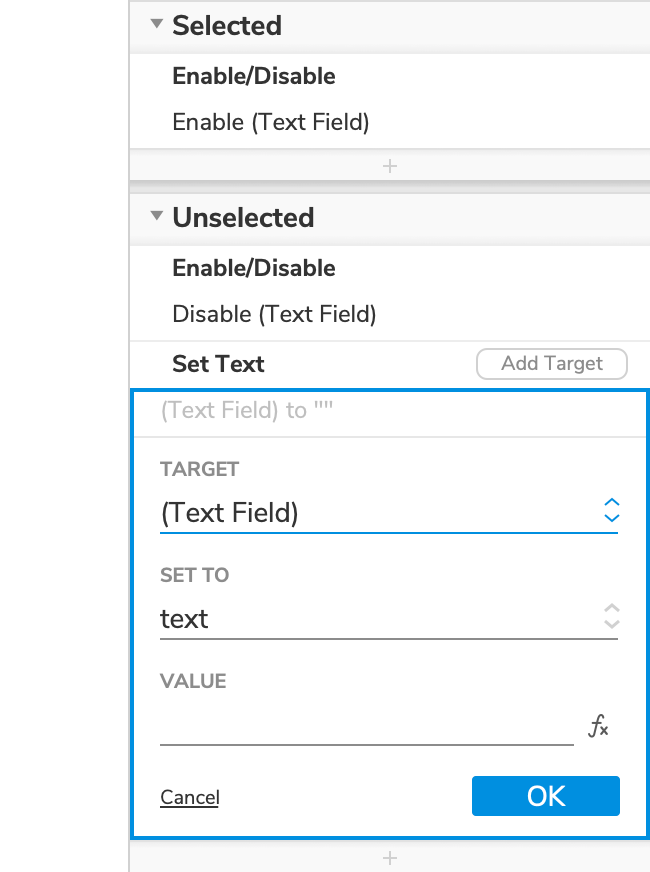Add action with plus at bottom
Screen dimensions: 650x872
pyautogui.click(x=390, y=858)
